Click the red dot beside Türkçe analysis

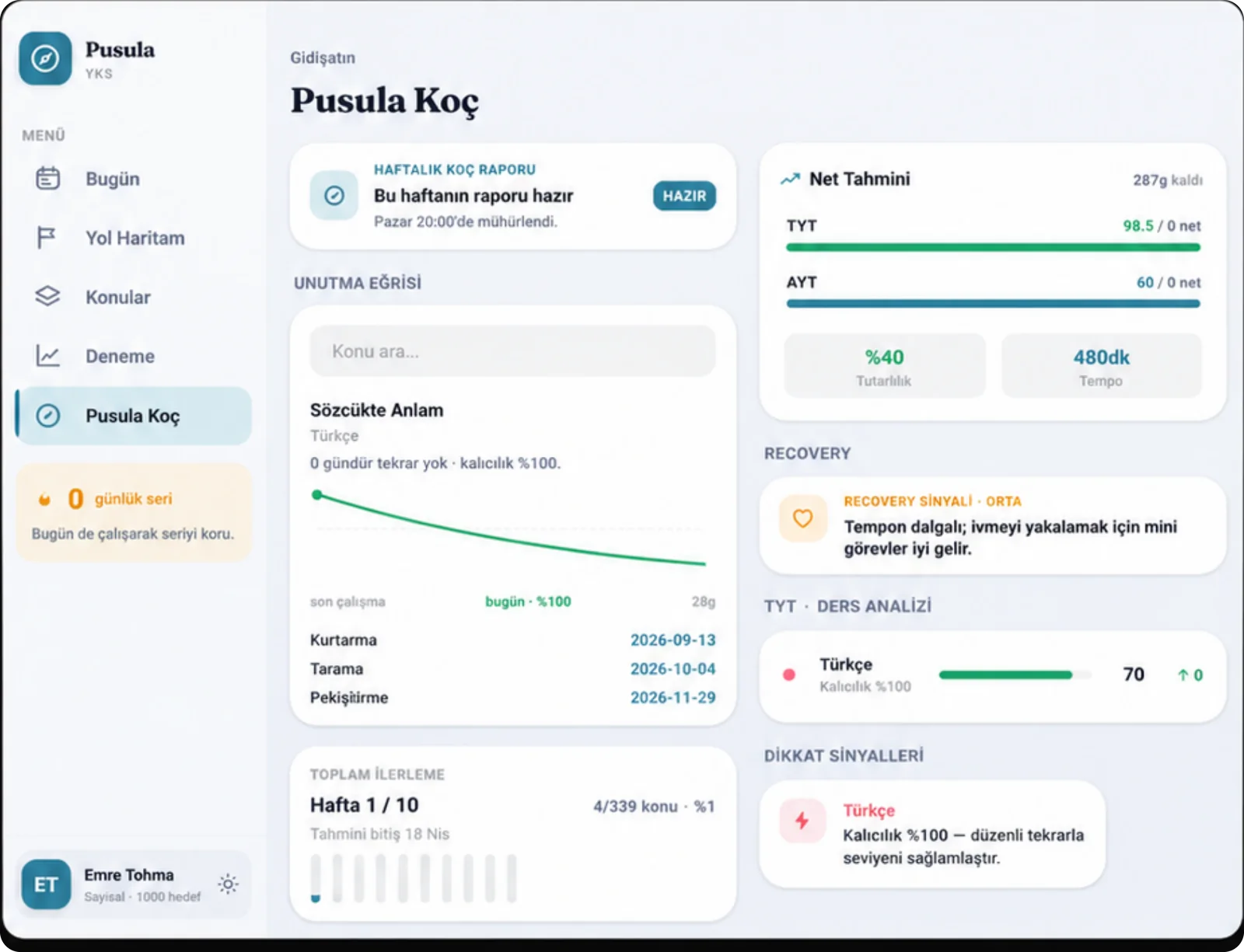[x=789, y=675]
